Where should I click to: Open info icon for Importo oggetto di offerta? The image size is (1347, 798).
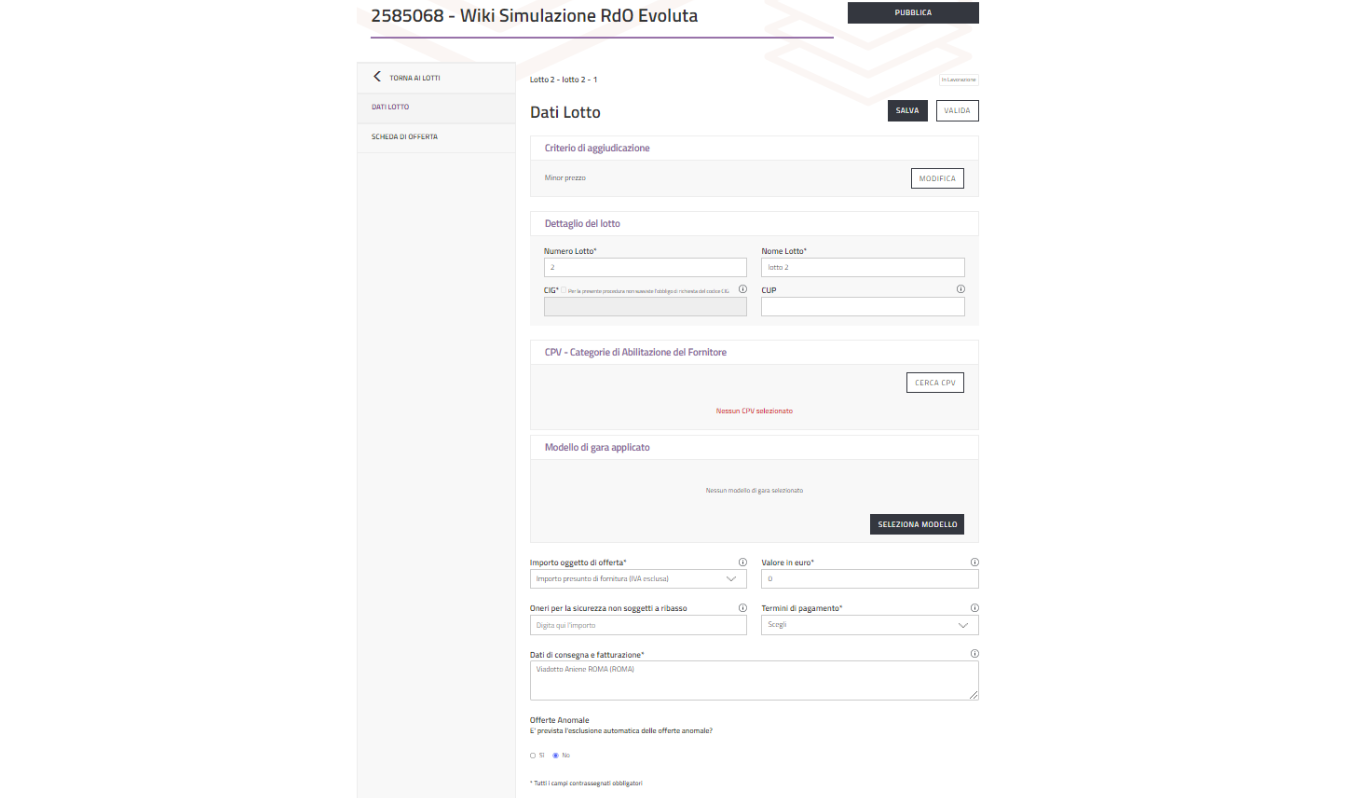point(742,562)
